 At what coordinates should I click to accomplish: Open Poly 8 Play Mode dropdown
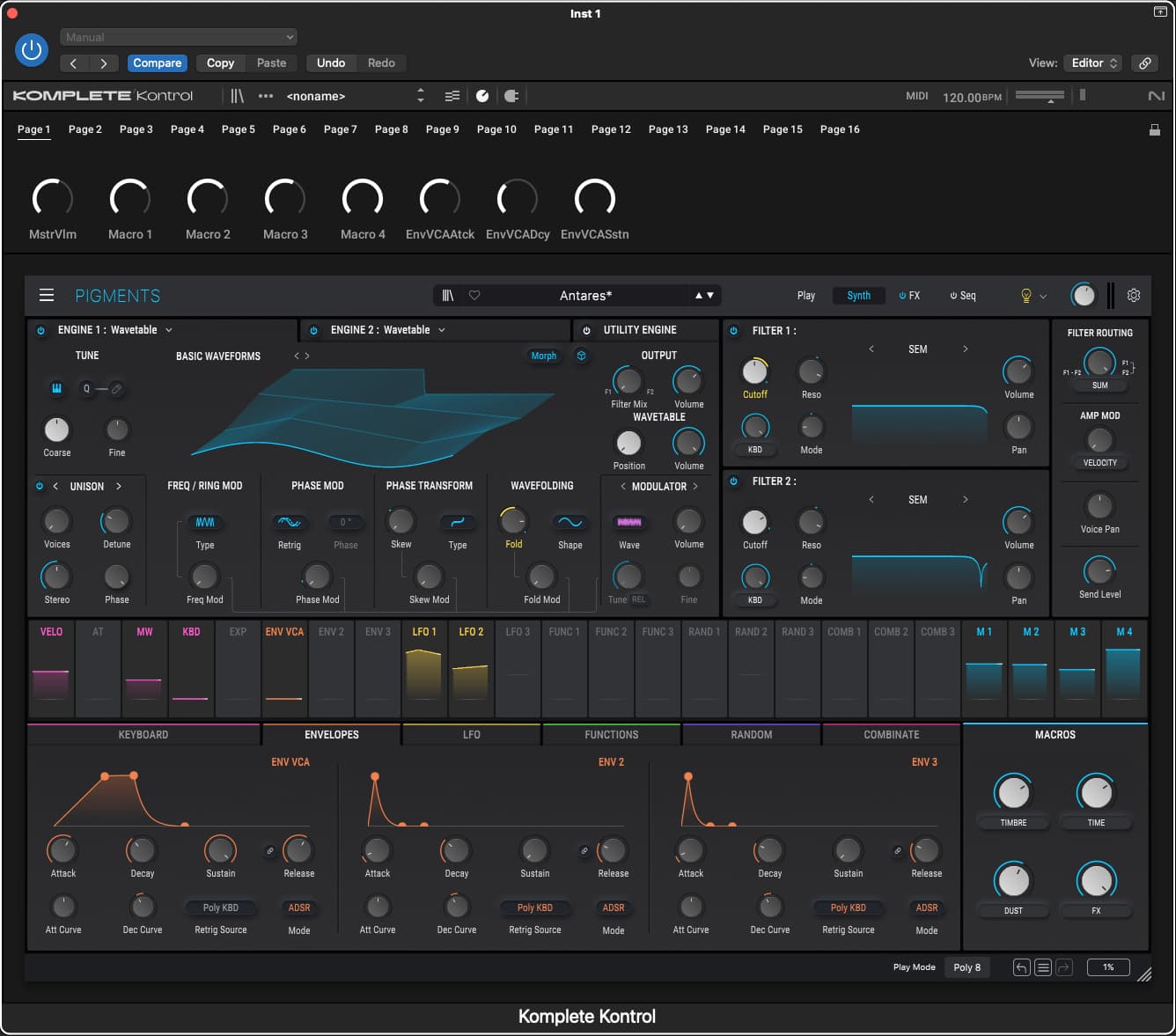(967, 967)
